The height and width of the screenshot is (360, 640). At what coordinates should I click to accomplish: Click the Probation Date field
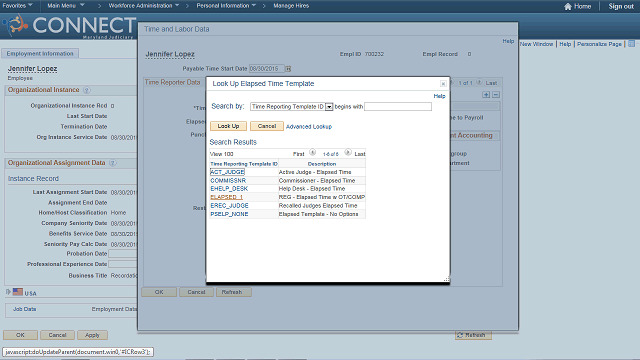click(122, 253)
